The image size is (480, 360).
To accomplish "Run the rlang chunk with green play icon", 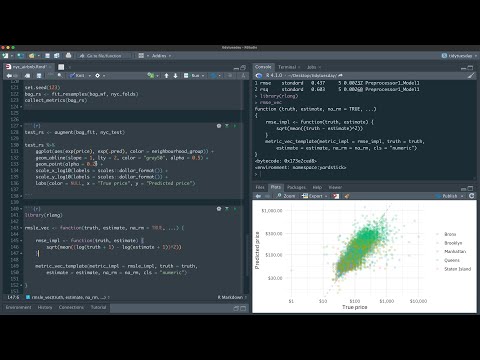I will coord(235,209).
